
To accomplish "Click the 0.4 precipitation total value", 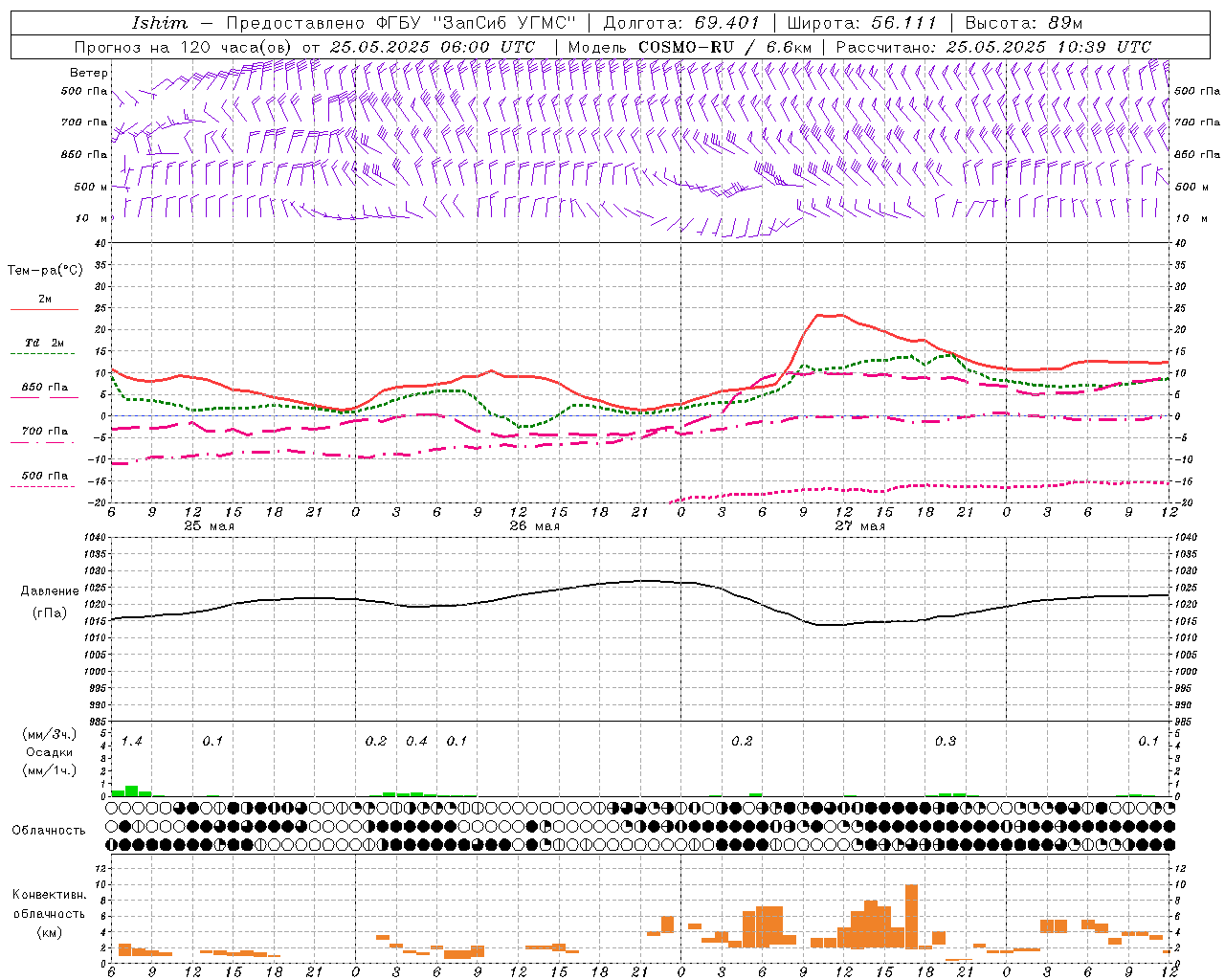I will tap(417, 742).
